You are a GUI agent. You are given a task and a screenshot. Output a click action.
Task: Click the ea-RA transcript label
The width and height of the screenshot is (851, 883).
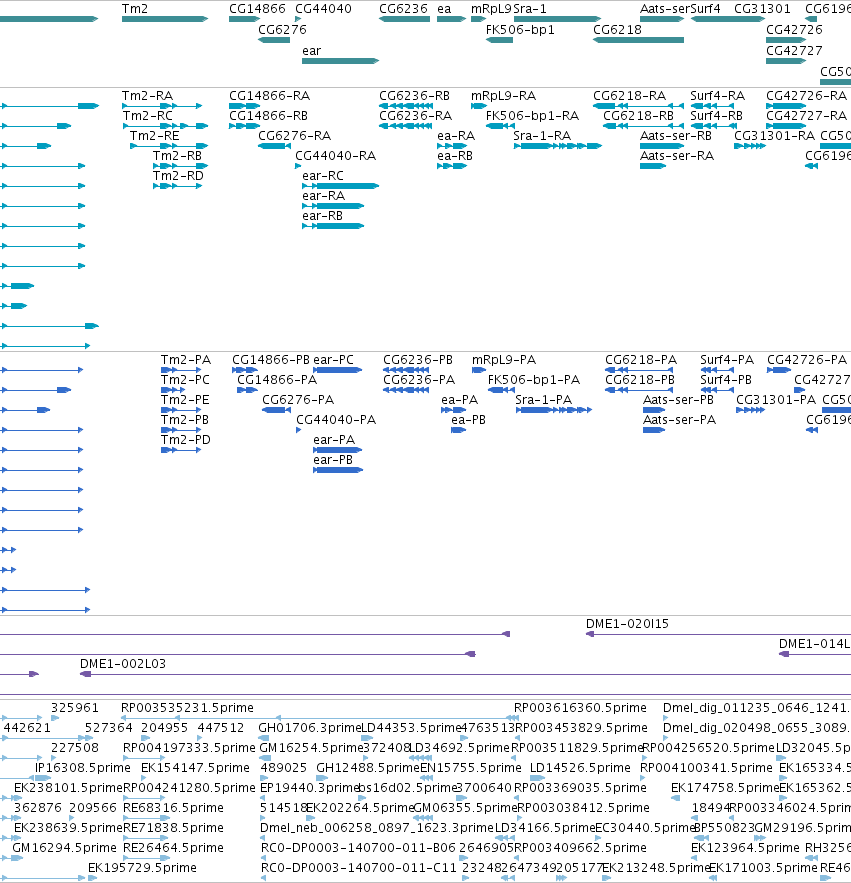tap(456, 136)
